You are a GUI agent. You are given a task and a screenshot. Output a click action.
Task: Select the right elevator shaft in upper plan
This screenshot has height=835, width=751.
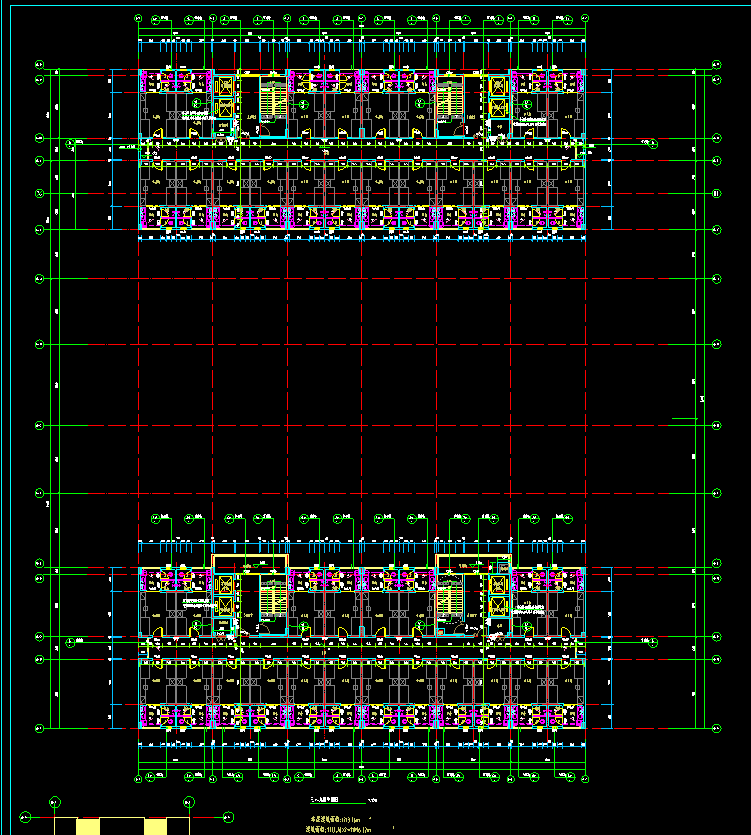point(499,108)
